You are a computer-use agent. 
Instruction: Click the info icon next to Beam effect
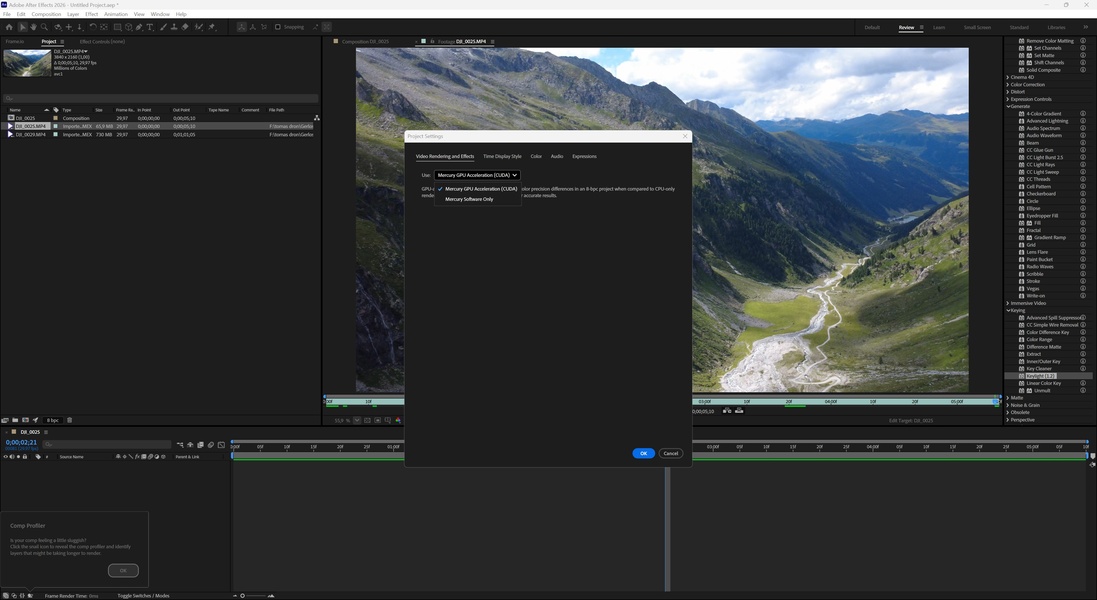(x=1083, y=143)
